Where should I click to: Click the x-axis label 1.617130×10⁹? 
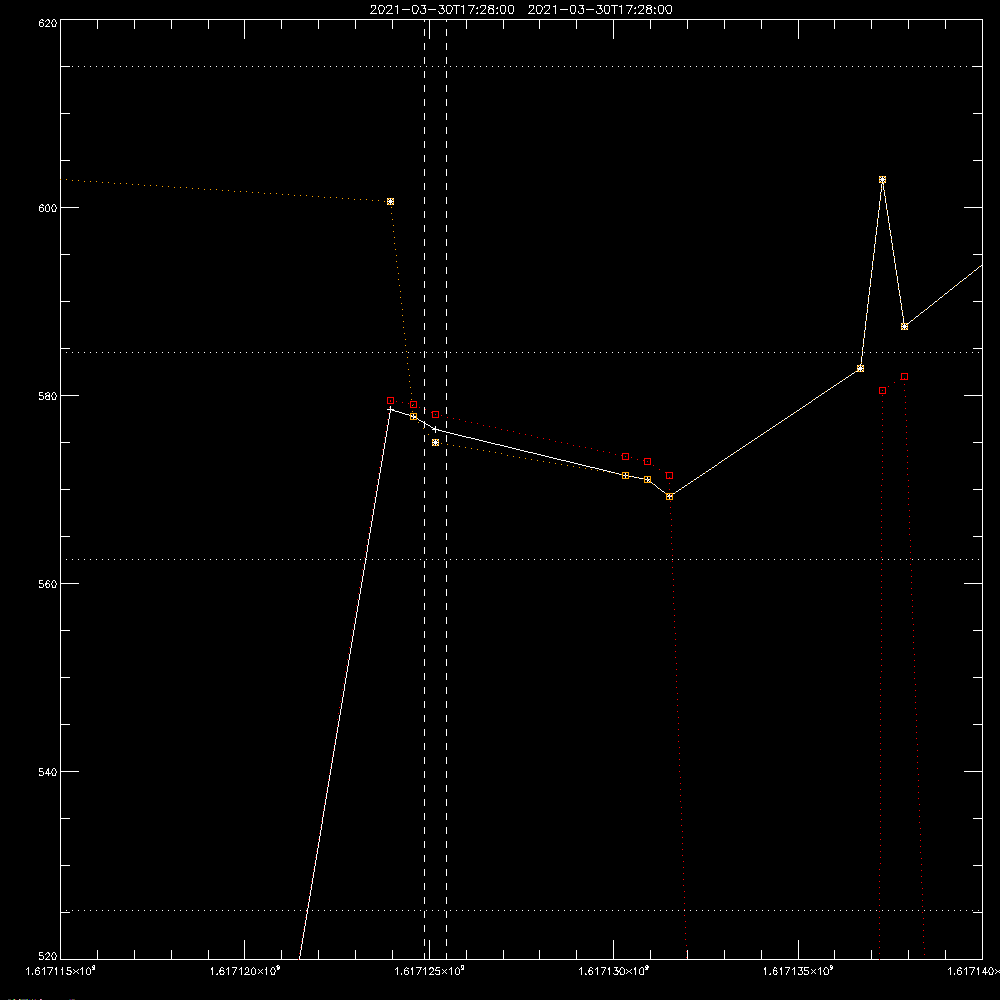[614, 971]
